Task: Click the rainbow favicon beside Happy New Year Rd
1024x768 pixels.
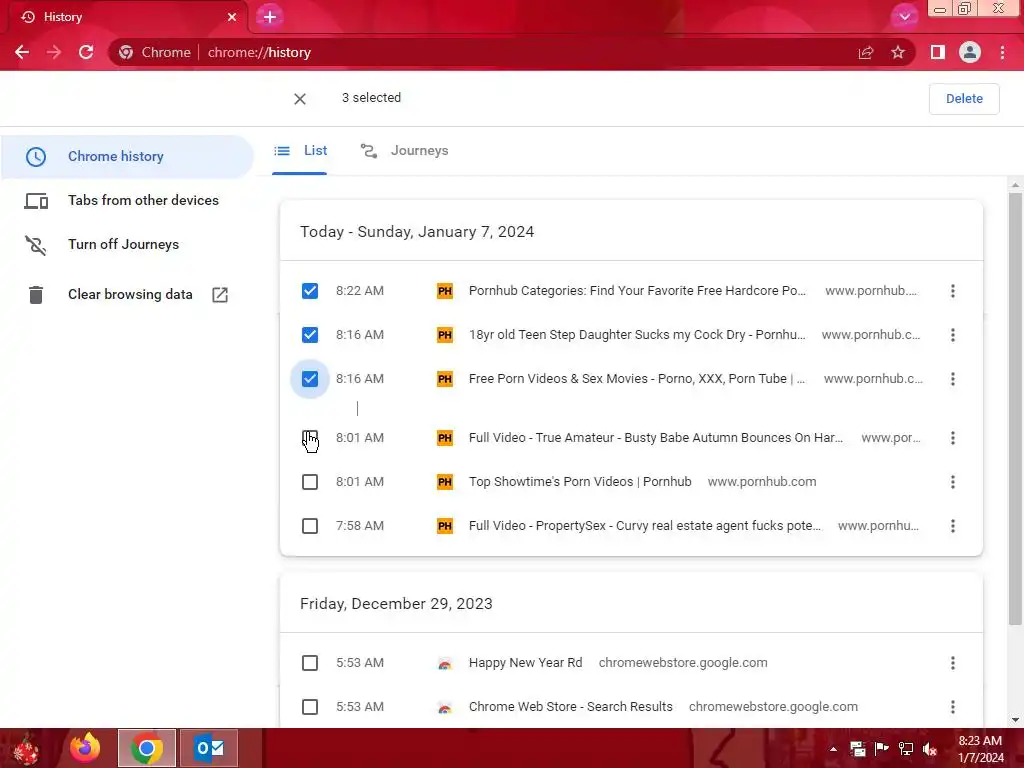Action: coord(445,664)
